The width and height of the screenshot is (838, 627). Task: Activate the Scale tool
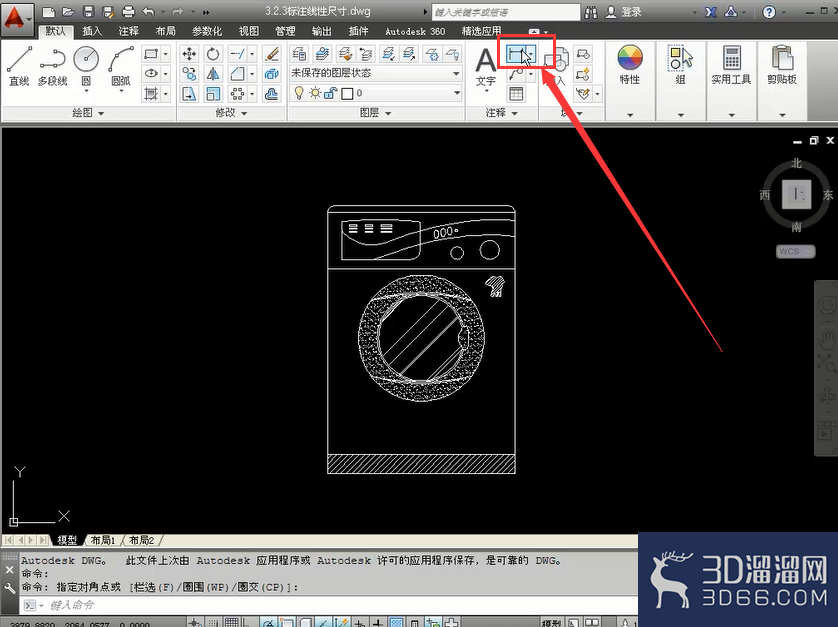pyautogui.click(x=213, y=94)
